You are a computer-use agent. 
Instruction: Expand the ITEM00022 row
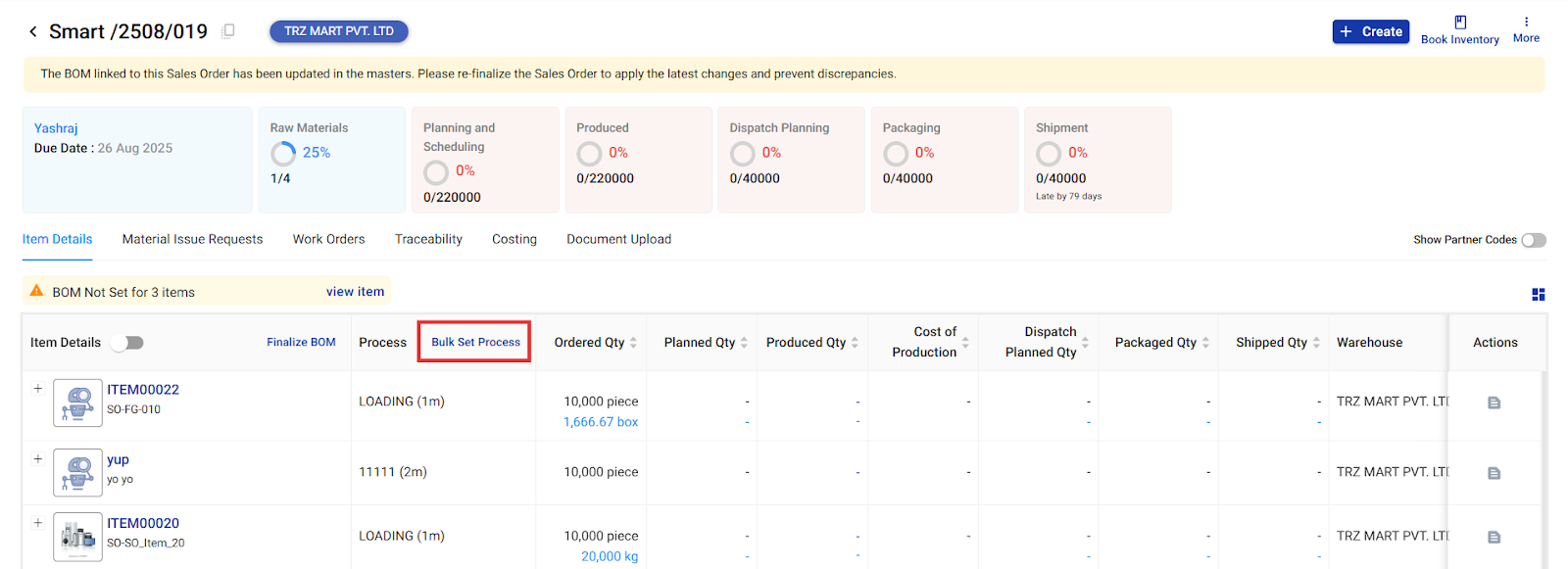tap(38, 389)
